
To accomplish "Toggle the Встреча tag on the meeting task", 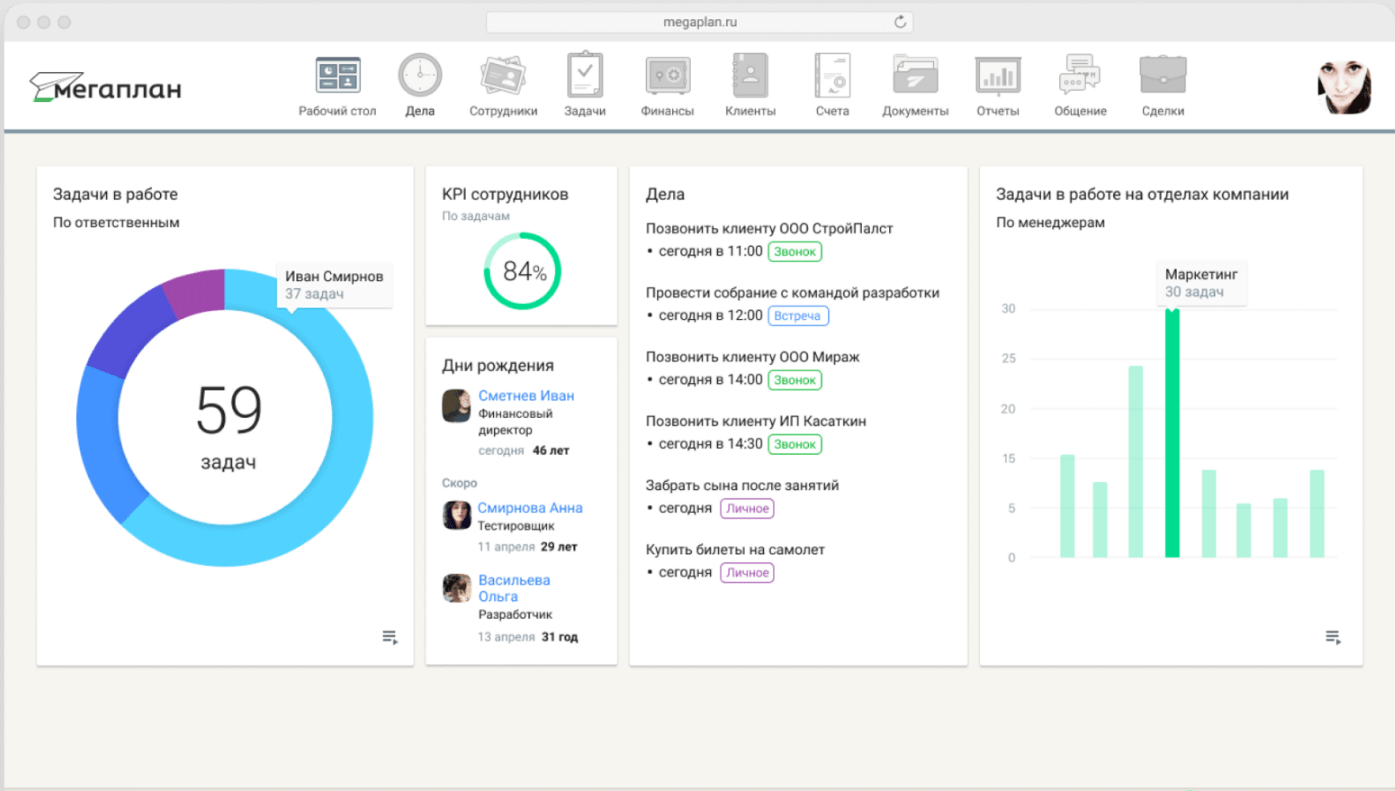I will (x=798, y=315).
